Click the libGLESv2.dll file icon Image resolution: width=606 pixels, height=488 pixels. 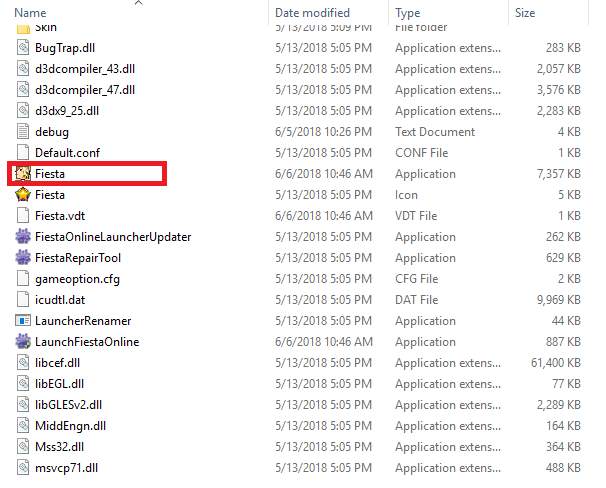point(23,405)
